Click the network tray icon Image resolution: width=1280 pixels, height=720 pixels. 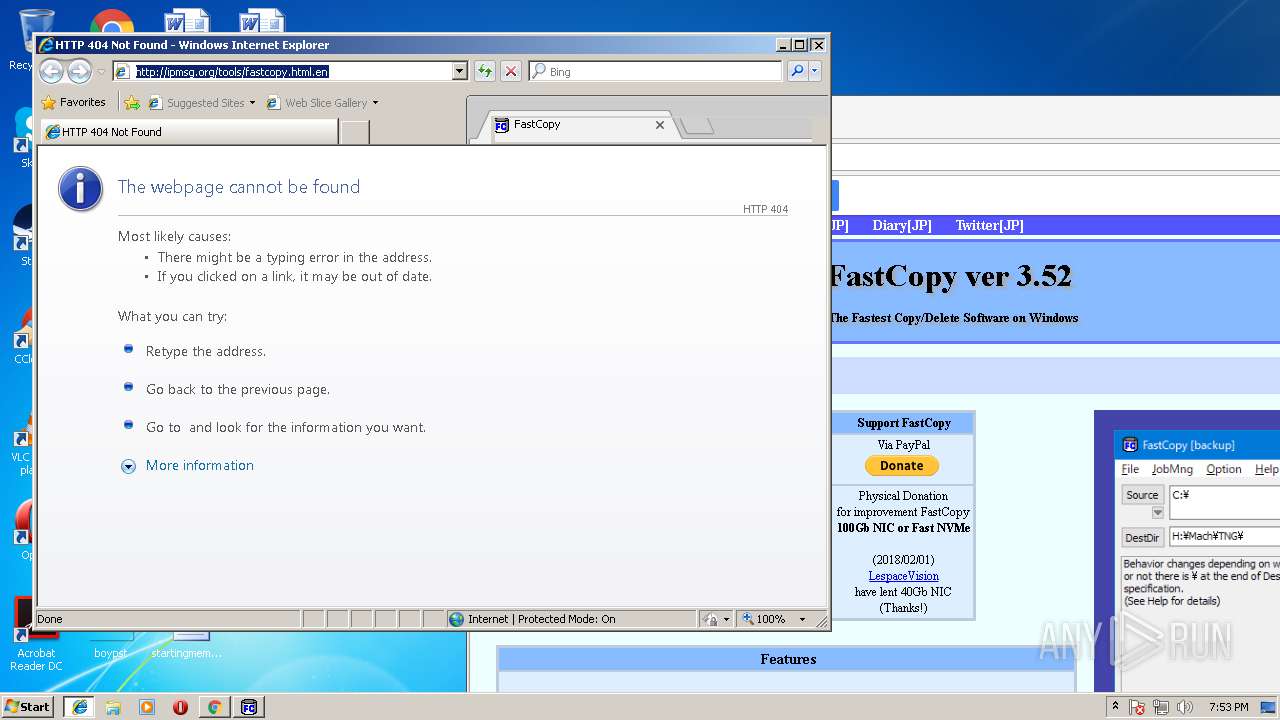(x=1161, y=707)
